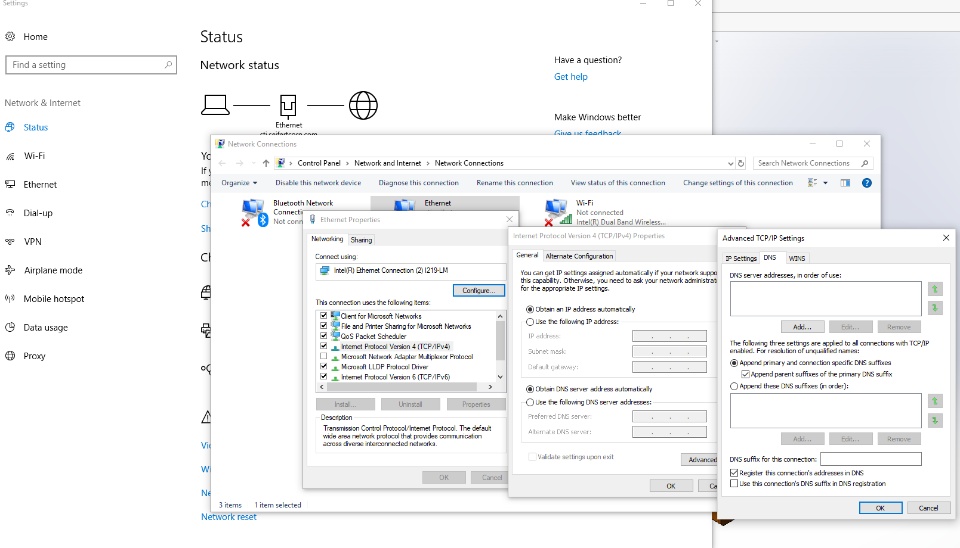Toggle Register this connection's addresses in DNS
The height and width of the screenshot is (548, 960).
733,473
